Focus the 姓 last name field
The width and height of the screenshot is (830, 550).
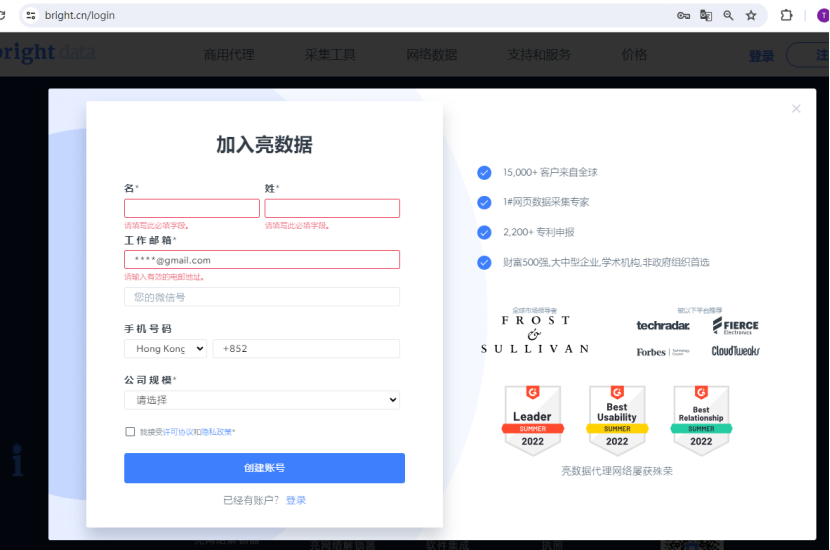click(x=332, y=208)
